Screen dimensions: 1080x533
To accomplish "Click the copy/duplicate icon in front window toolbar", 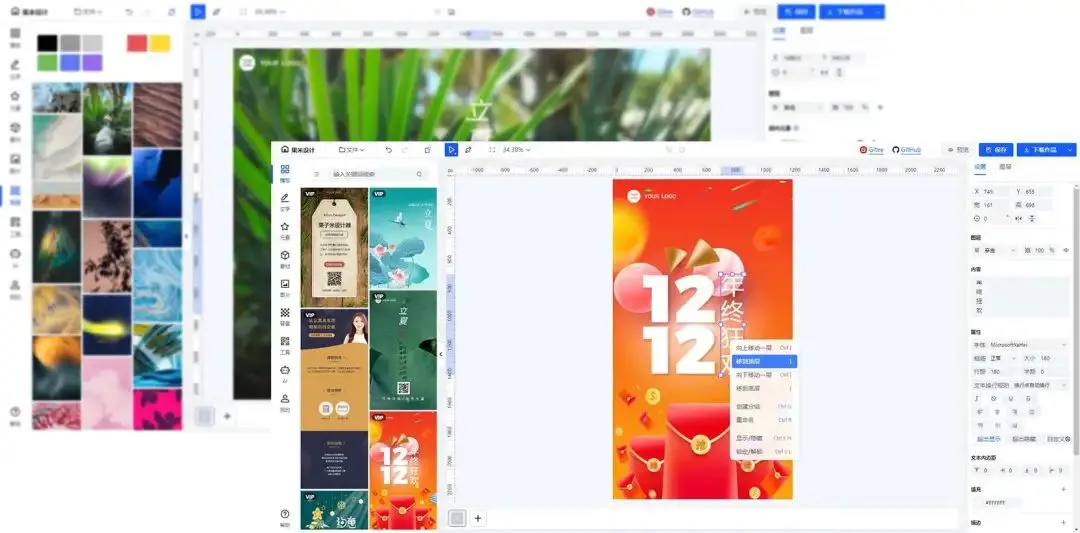I will [427, 149].
